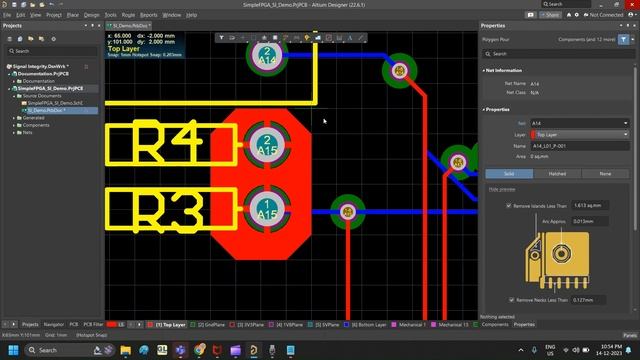Click the align objects chart icon in Active Bar
The image size is (640, 360).
[x=264, y=38]
